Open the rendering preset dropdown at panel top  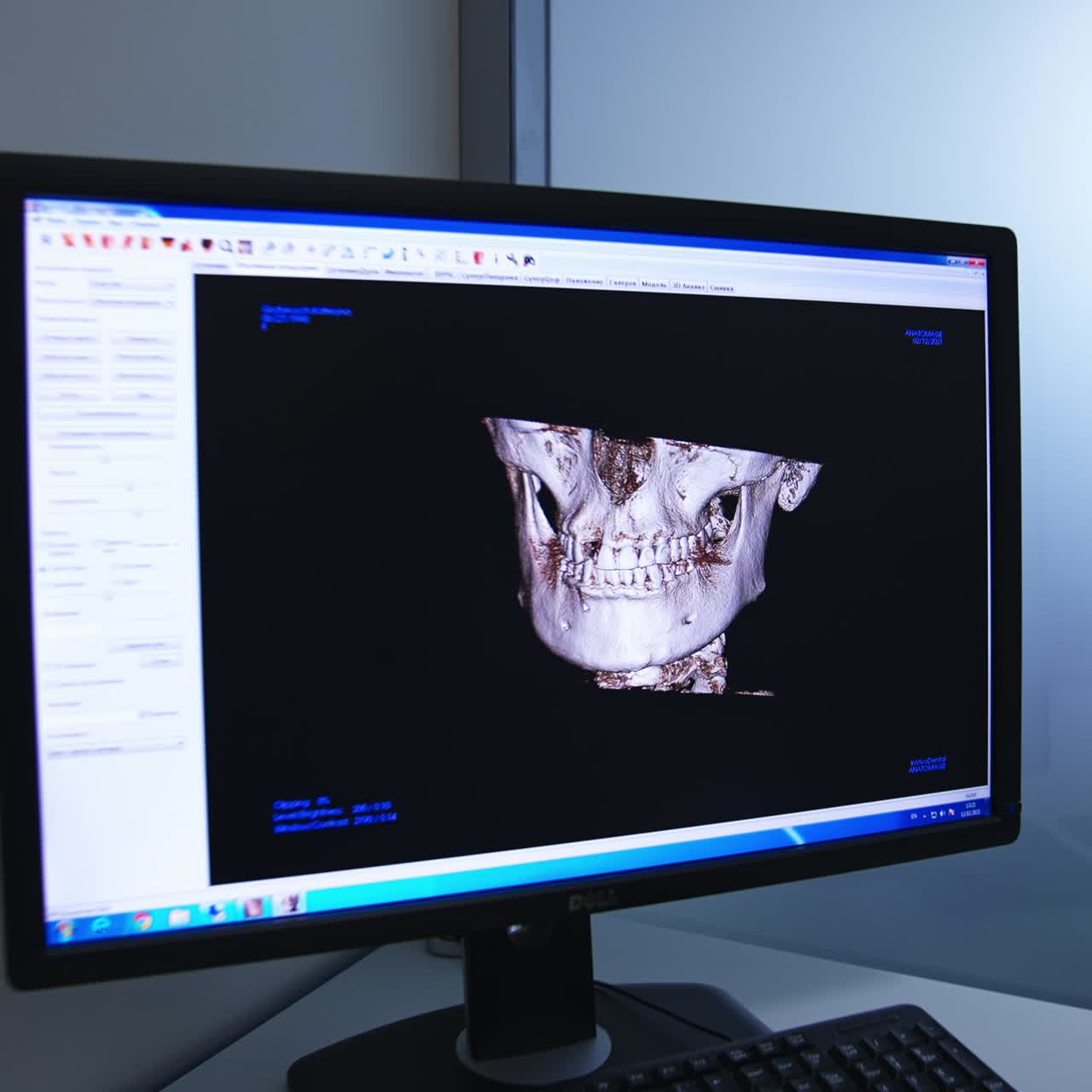tap(131, 284)
